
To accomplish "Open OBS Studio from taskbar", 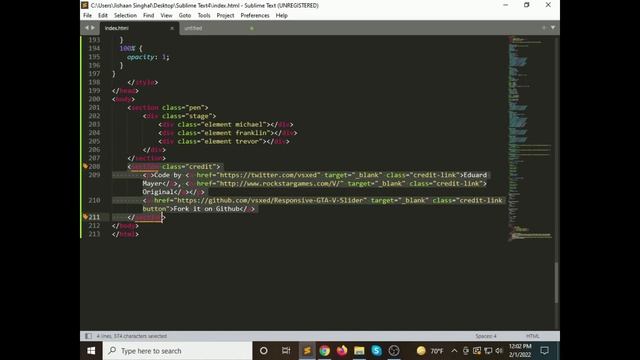I will [394, 351].
